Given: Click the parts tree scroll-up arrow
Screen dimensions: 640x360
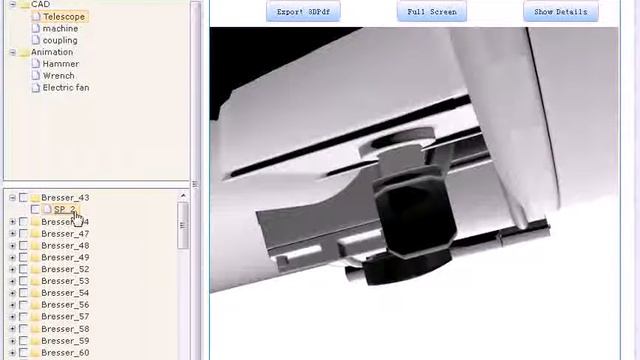Looking at the screenshot, I should point(183,196).
